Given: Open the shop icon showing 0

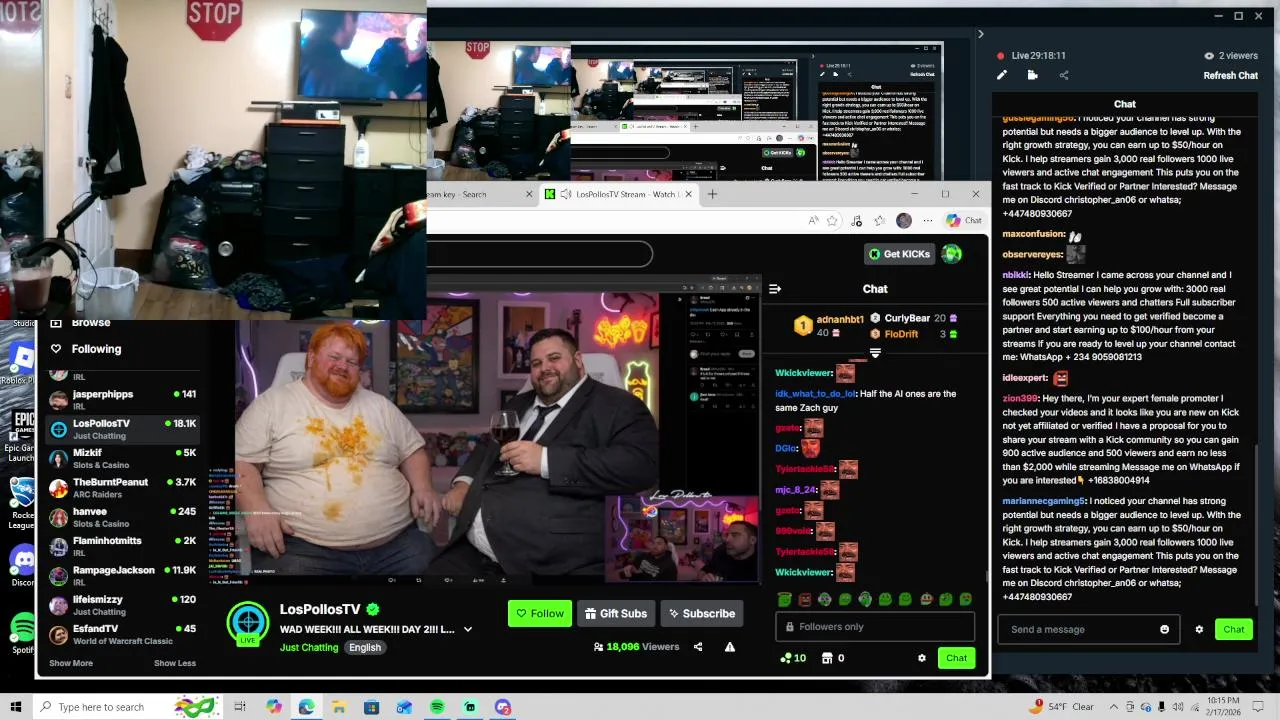Looking at the screenshot, I should click(x=833, y=658).
